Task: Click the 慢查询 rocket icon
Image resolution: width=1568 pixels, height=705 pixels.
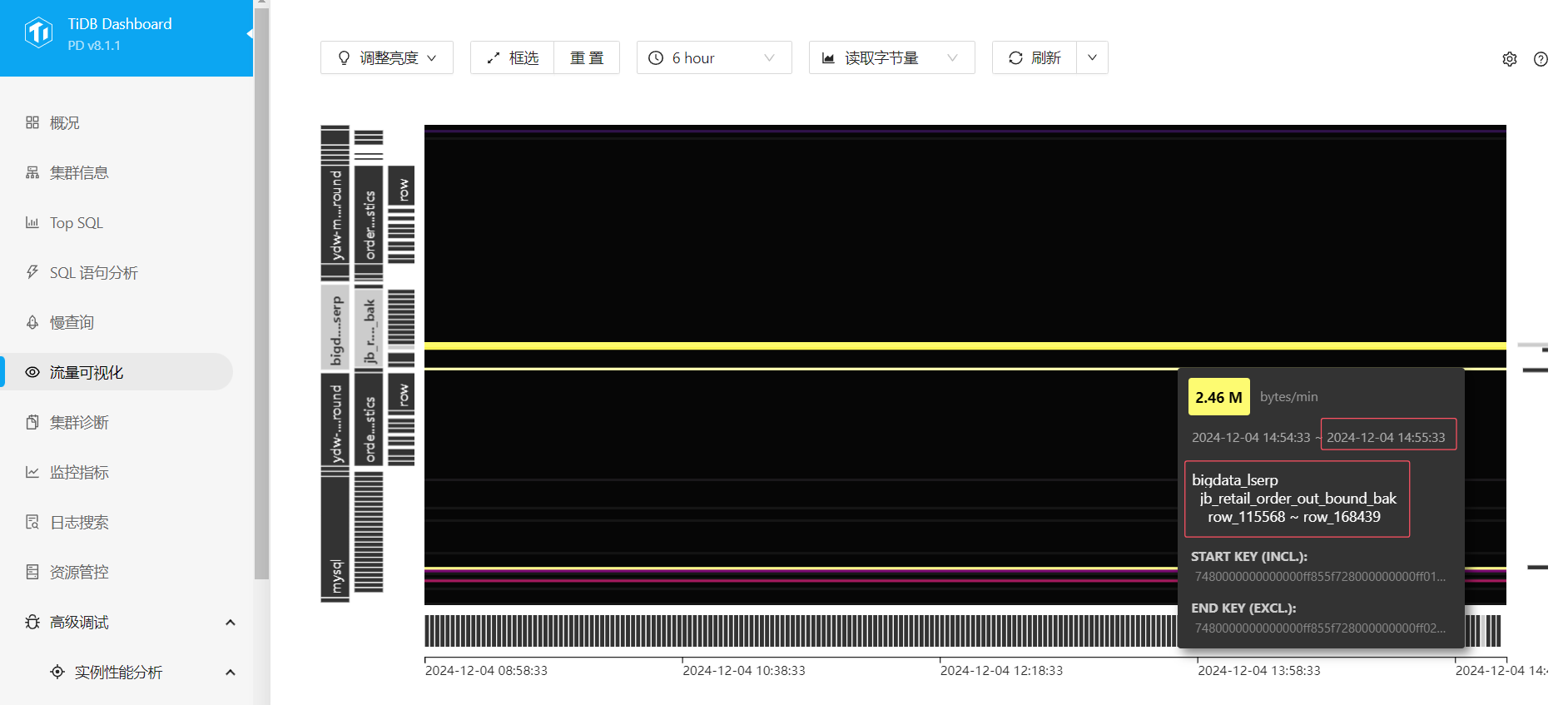Action: 32,322
